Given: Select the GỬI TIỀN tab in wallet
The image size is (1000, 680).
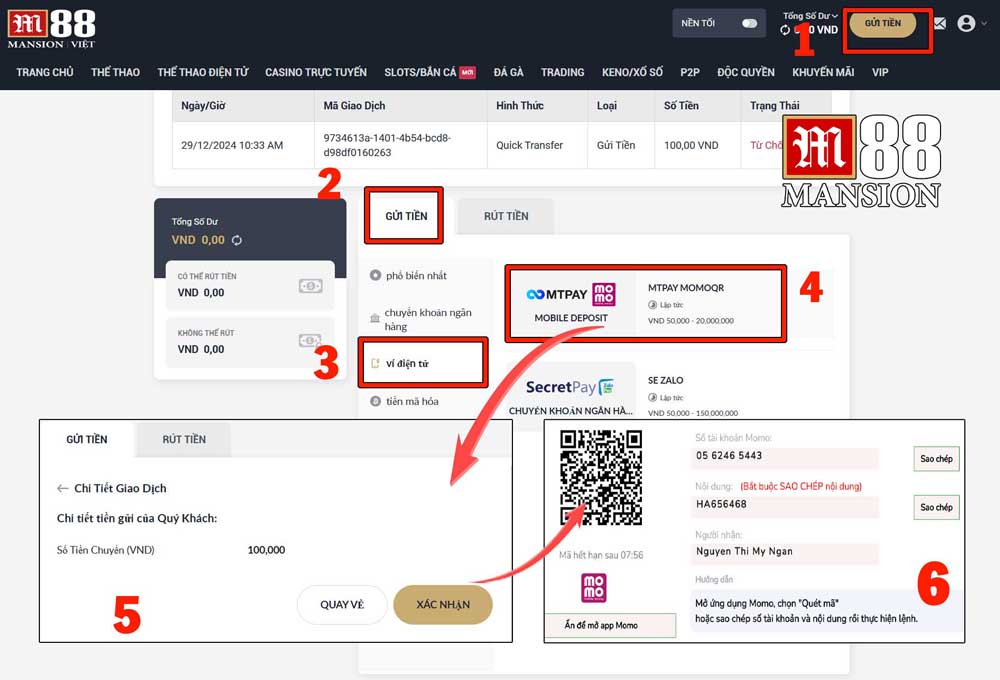Looking at the screenshot, I should [x=406, y=216].
